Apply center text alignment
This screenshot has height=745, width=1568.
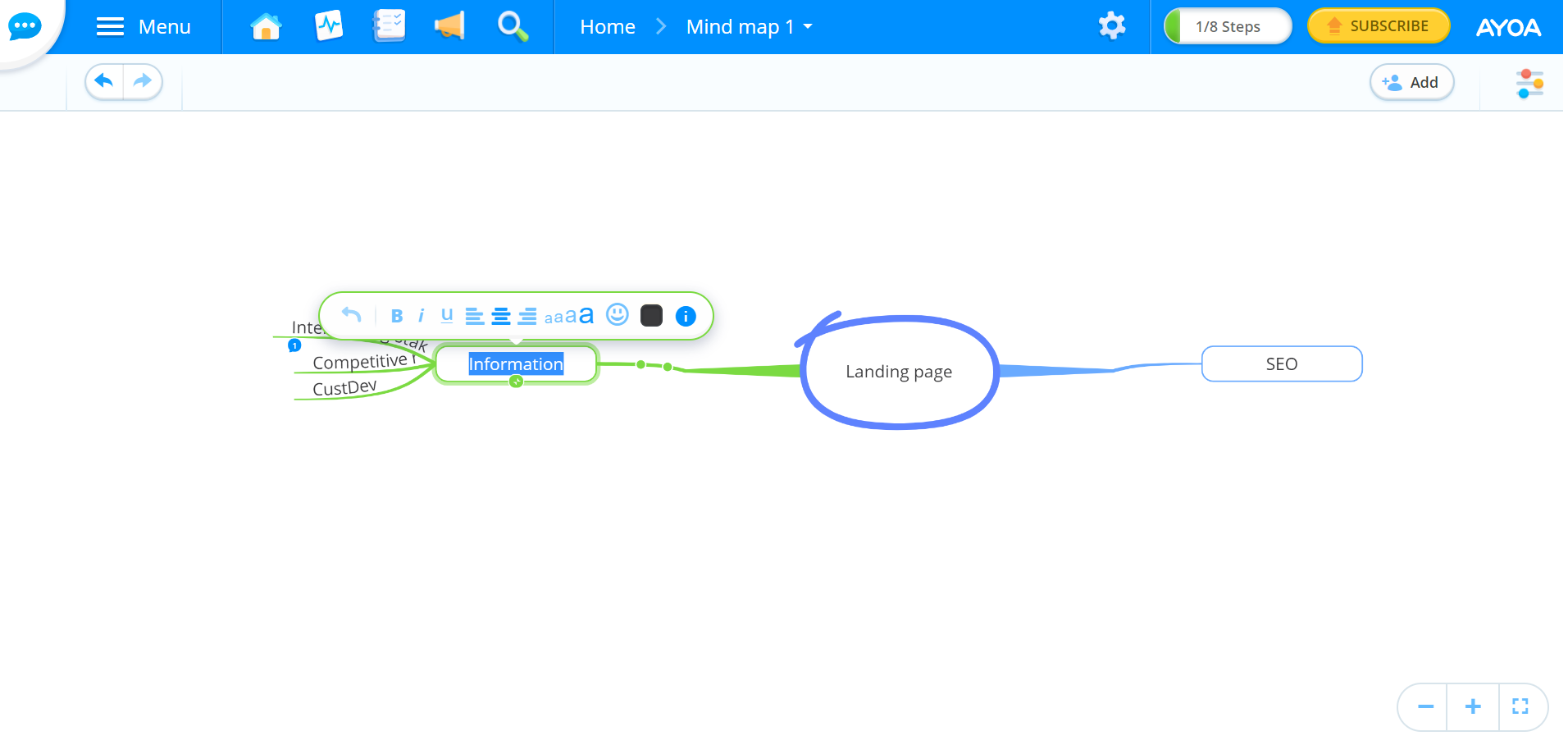click(x=499, y=315)
